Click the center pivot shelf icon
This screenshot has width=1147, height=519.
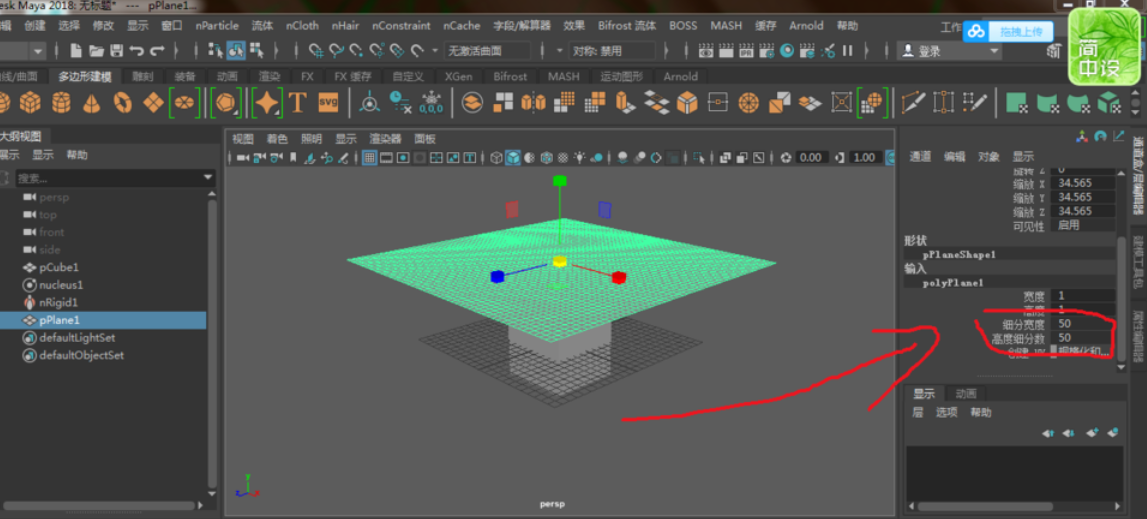(x=369, y=102)
